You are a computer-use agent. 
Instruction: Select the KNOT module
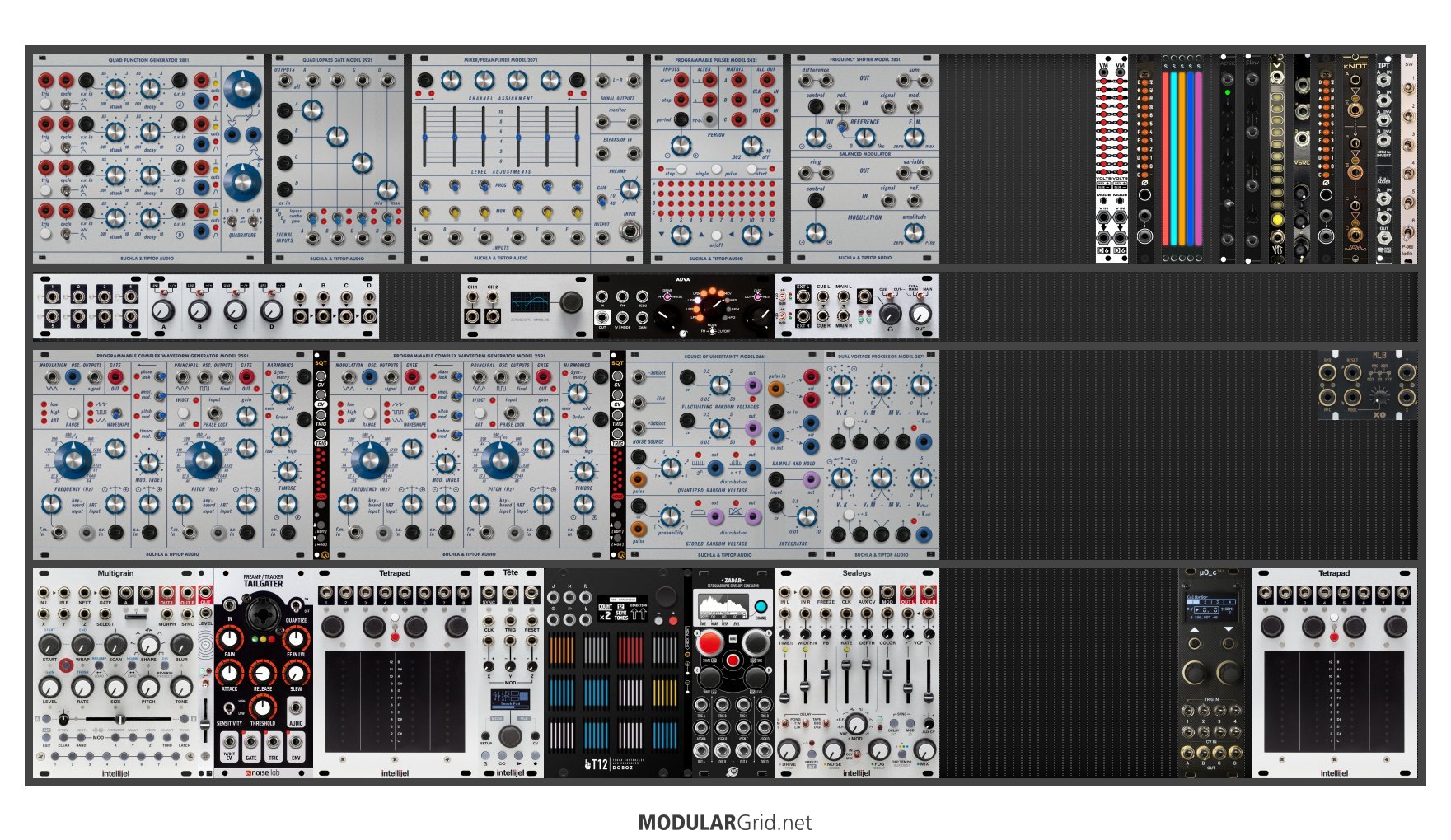[1355, 159]
